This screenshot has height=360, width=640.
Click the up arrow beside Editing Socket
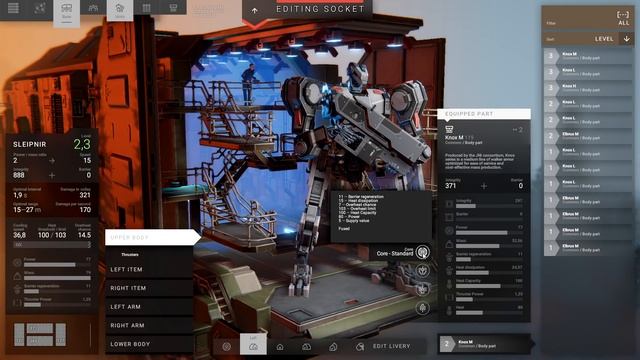pyautogui.click(x=255, y=11)
